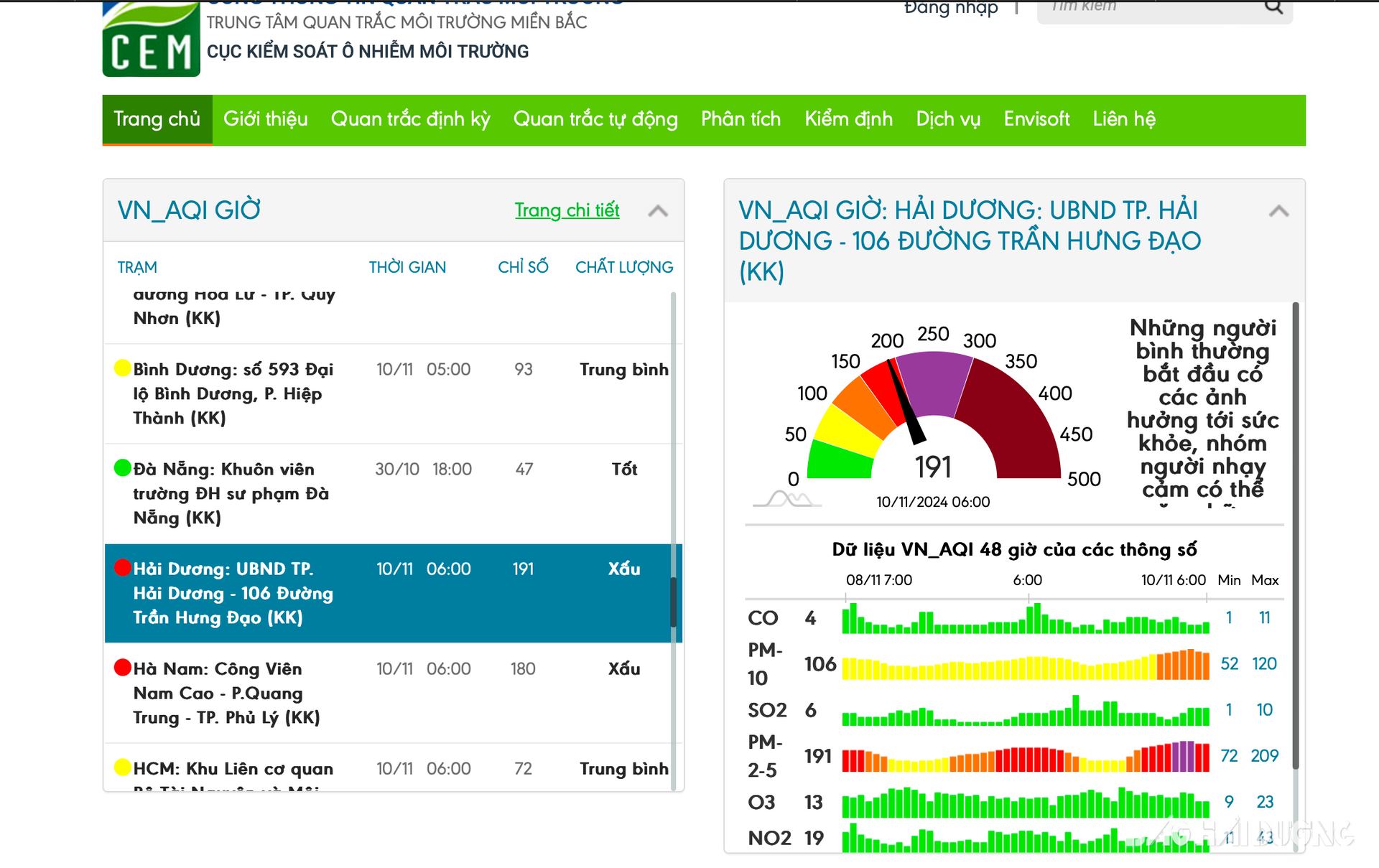Click the small chart icon below gauge
This screenshot has width=1379, height=868.
pyautogui.click(x=787, y=499)
